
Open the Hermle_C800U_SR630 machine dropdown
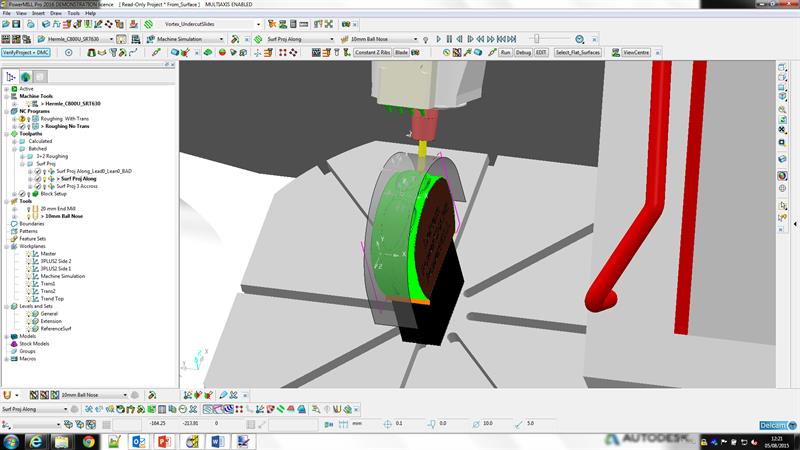tap(111, 39)
